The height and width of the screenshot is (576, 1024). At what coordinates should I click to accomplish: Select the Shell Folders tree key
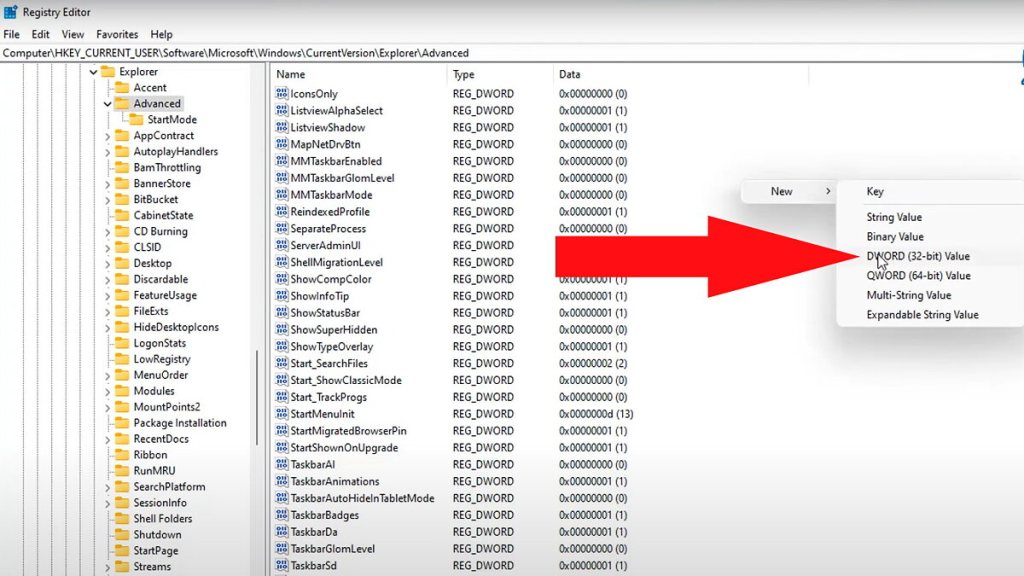[x=163, y=519]
